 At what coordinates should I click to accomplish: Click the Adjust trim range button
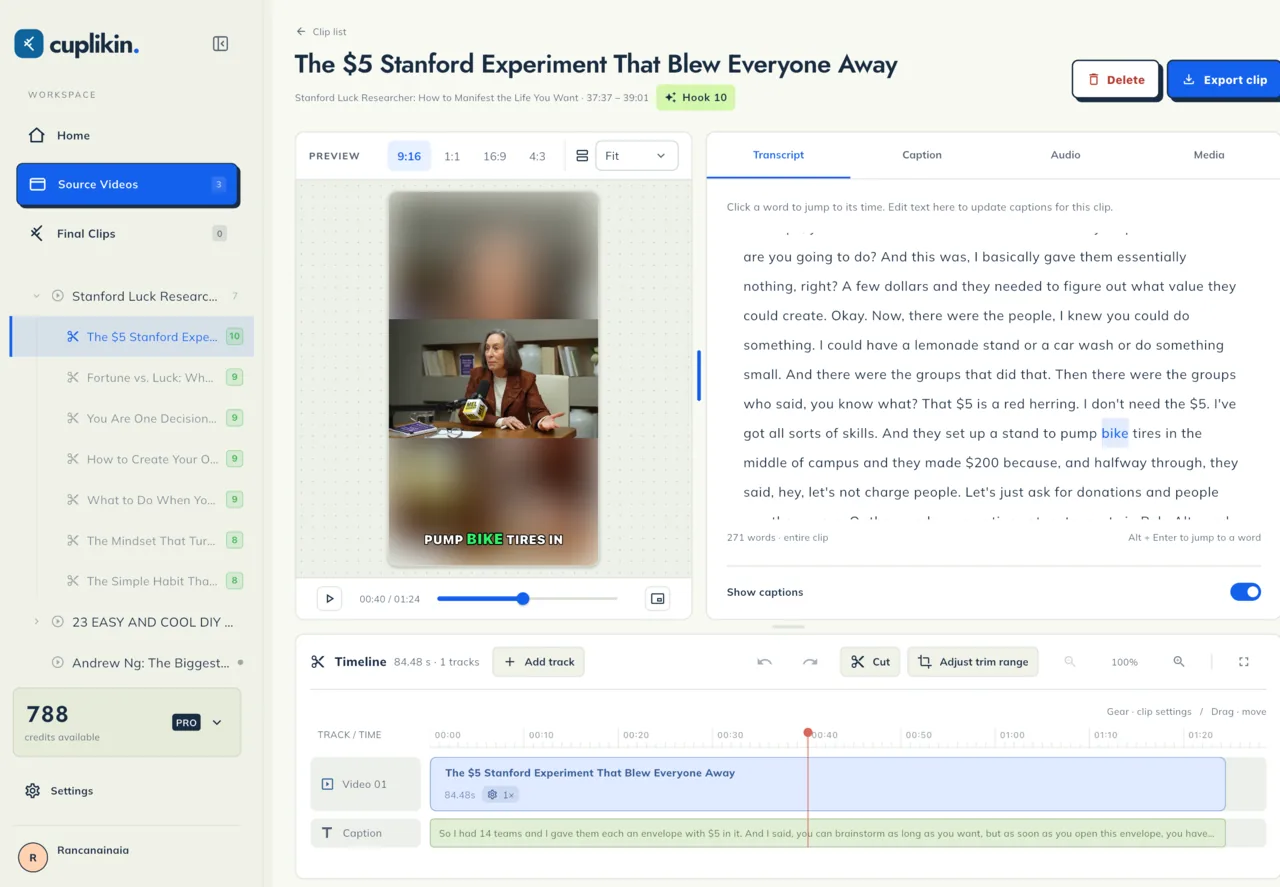[x=973, y=662]
